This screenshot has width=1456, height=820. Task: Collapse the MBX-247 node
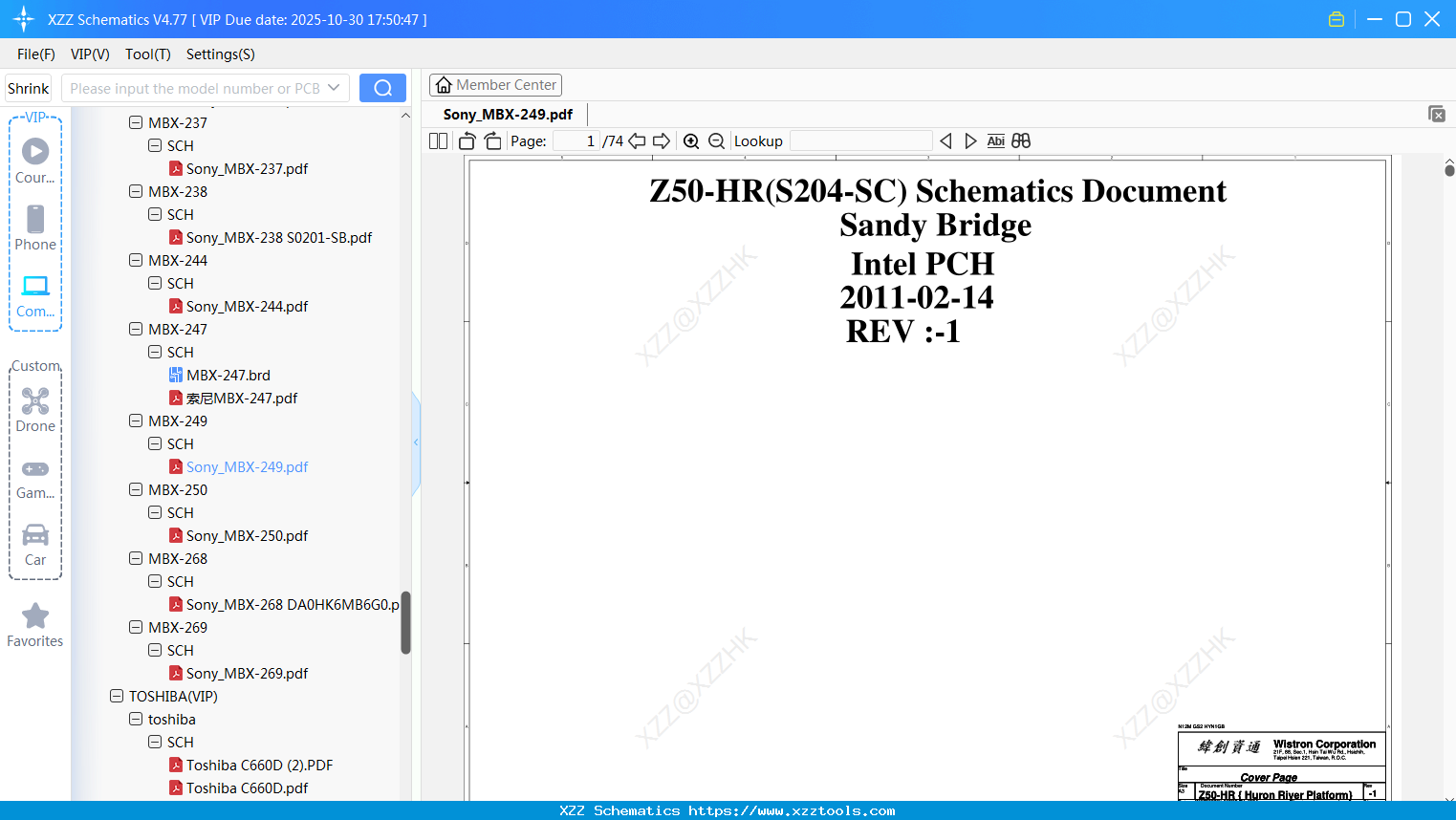pos(136,330)
